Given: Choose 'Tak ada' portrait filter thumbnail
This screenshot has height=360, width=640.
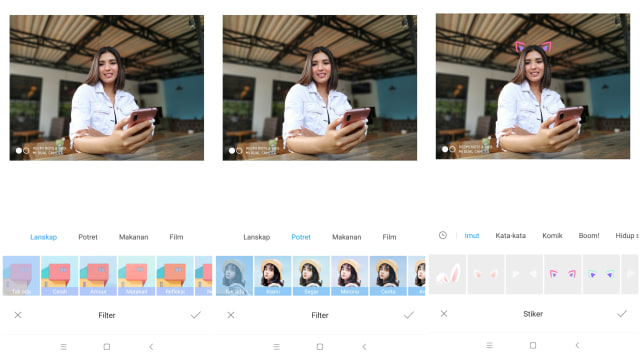Looking at the screenshot, I should [234, 276].
